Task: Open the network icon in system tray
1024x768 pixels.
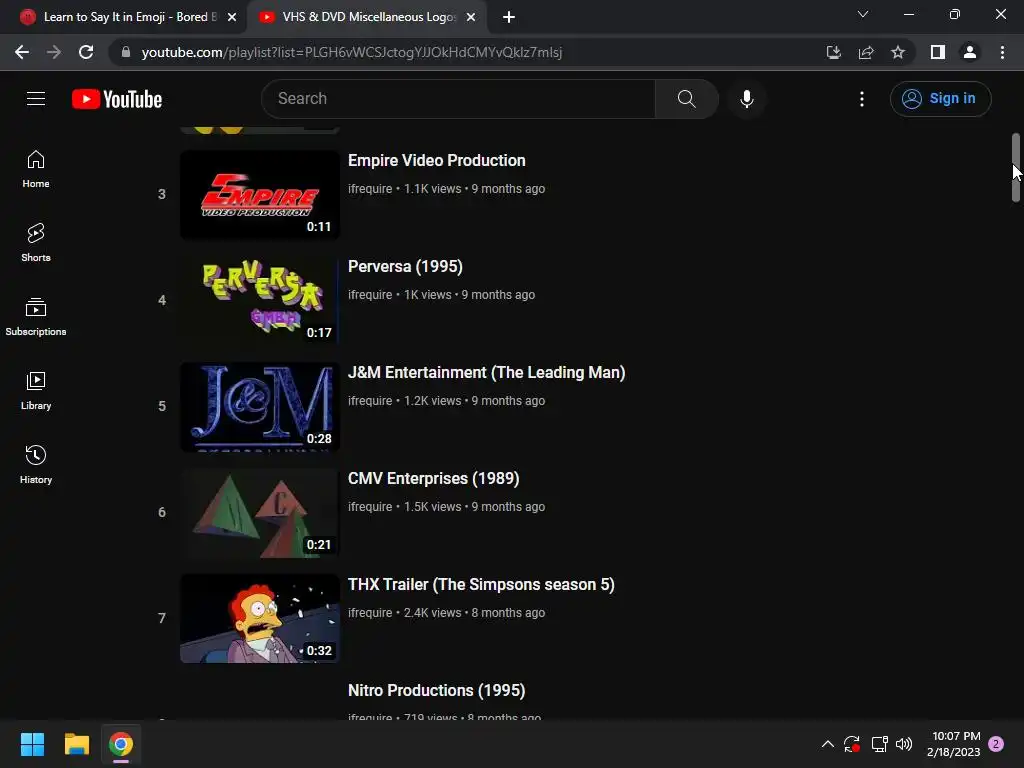Action: coord(879,744)
